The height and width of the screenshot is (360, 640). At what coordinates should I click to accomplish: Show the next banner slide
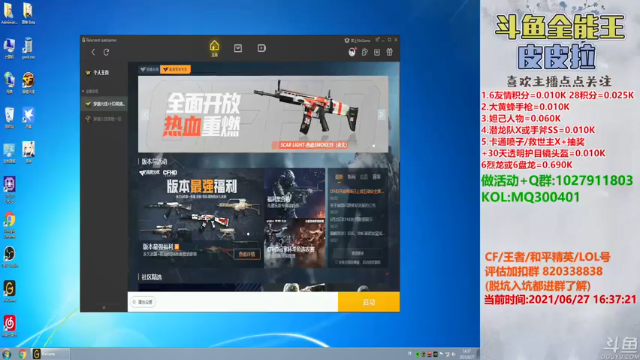381,115
